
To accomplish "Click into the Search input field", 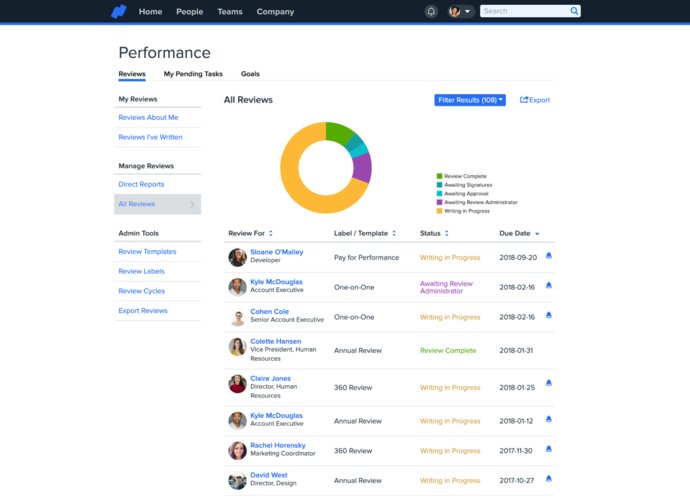I will [524, 12].
